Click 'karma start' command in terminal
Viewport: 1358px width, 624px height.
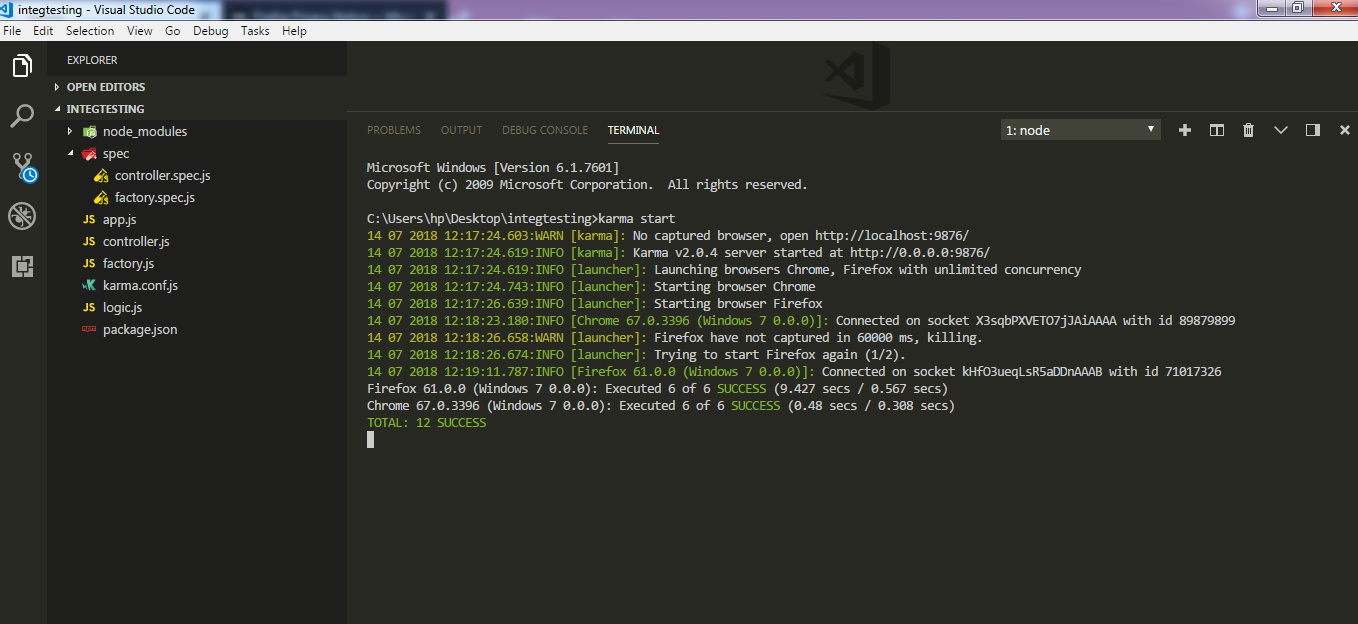(x=636, y=218)
